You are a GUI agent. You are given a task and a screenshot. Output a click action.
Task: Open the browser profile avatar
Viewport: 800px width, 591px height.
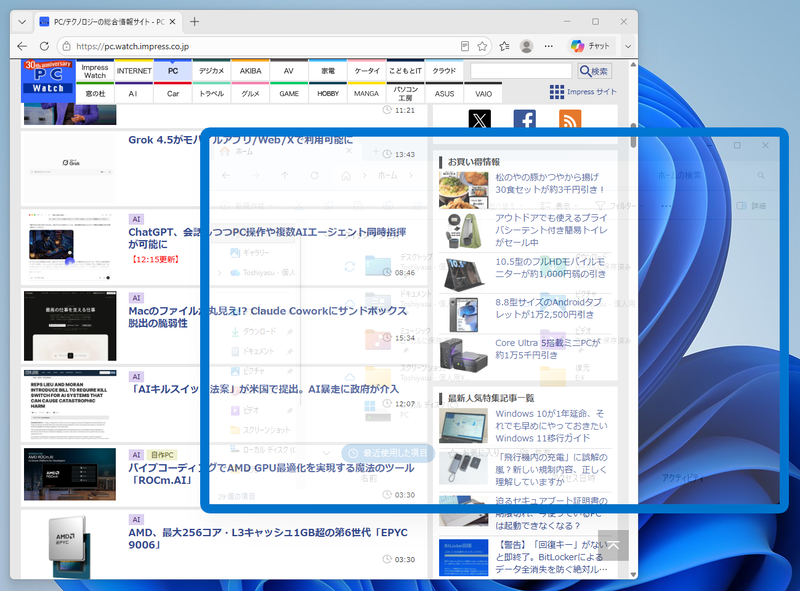527,46
